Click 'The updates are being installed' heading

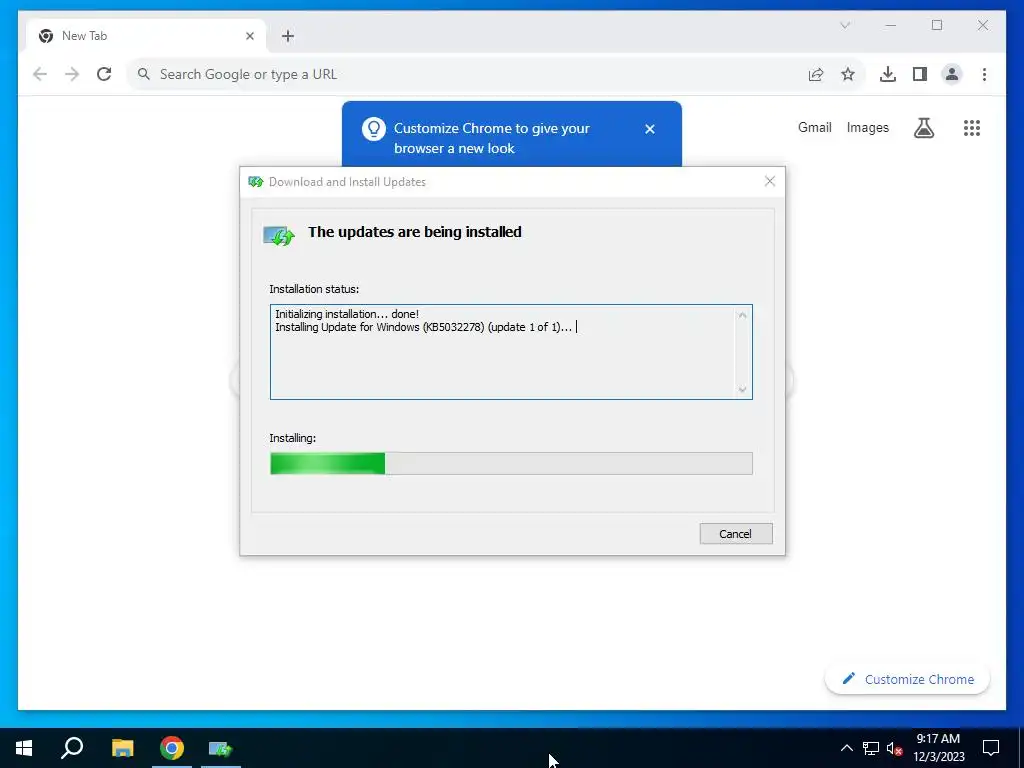(415, 232)
